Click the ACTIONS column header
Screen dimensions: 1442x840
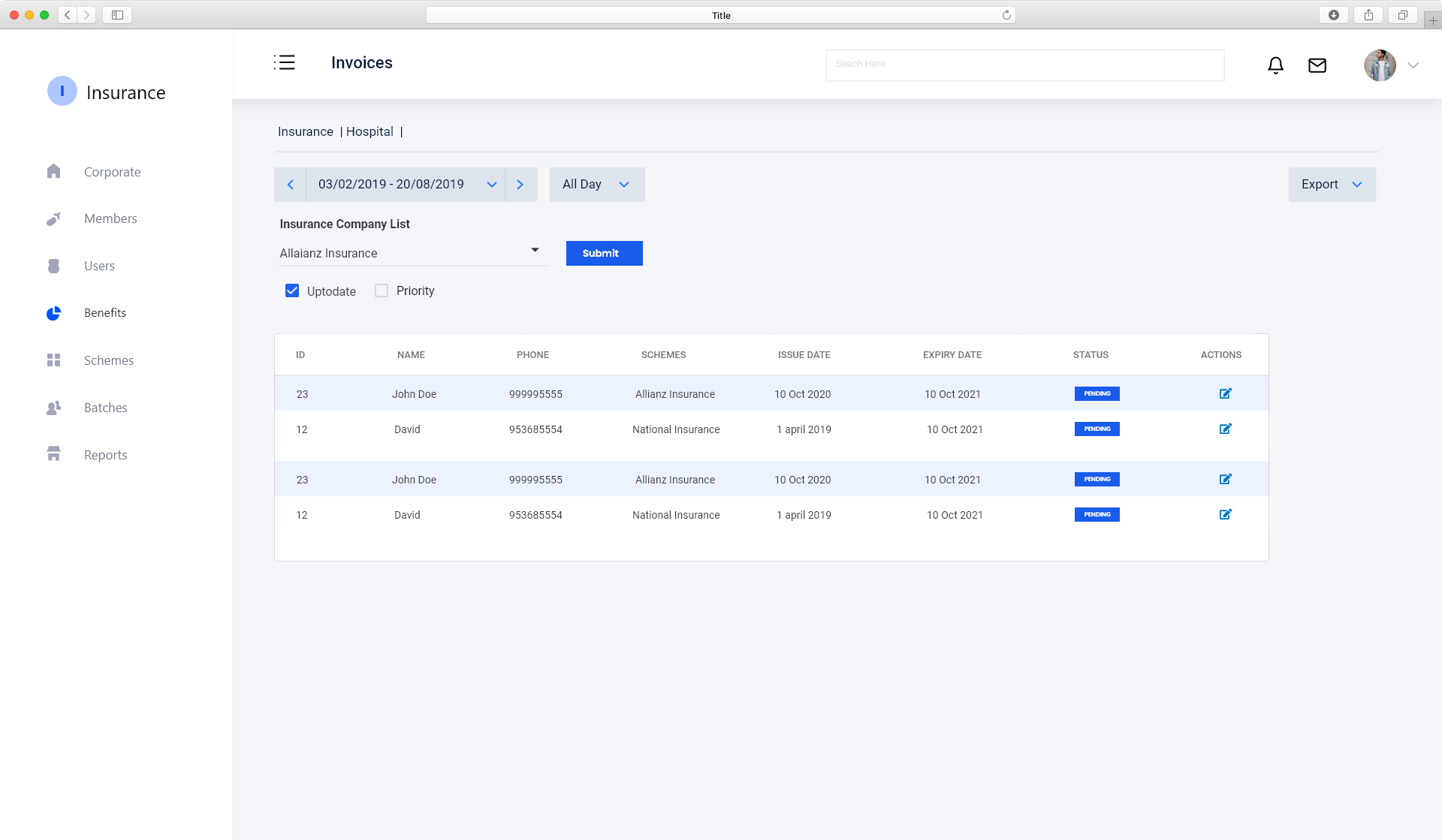1220,354
